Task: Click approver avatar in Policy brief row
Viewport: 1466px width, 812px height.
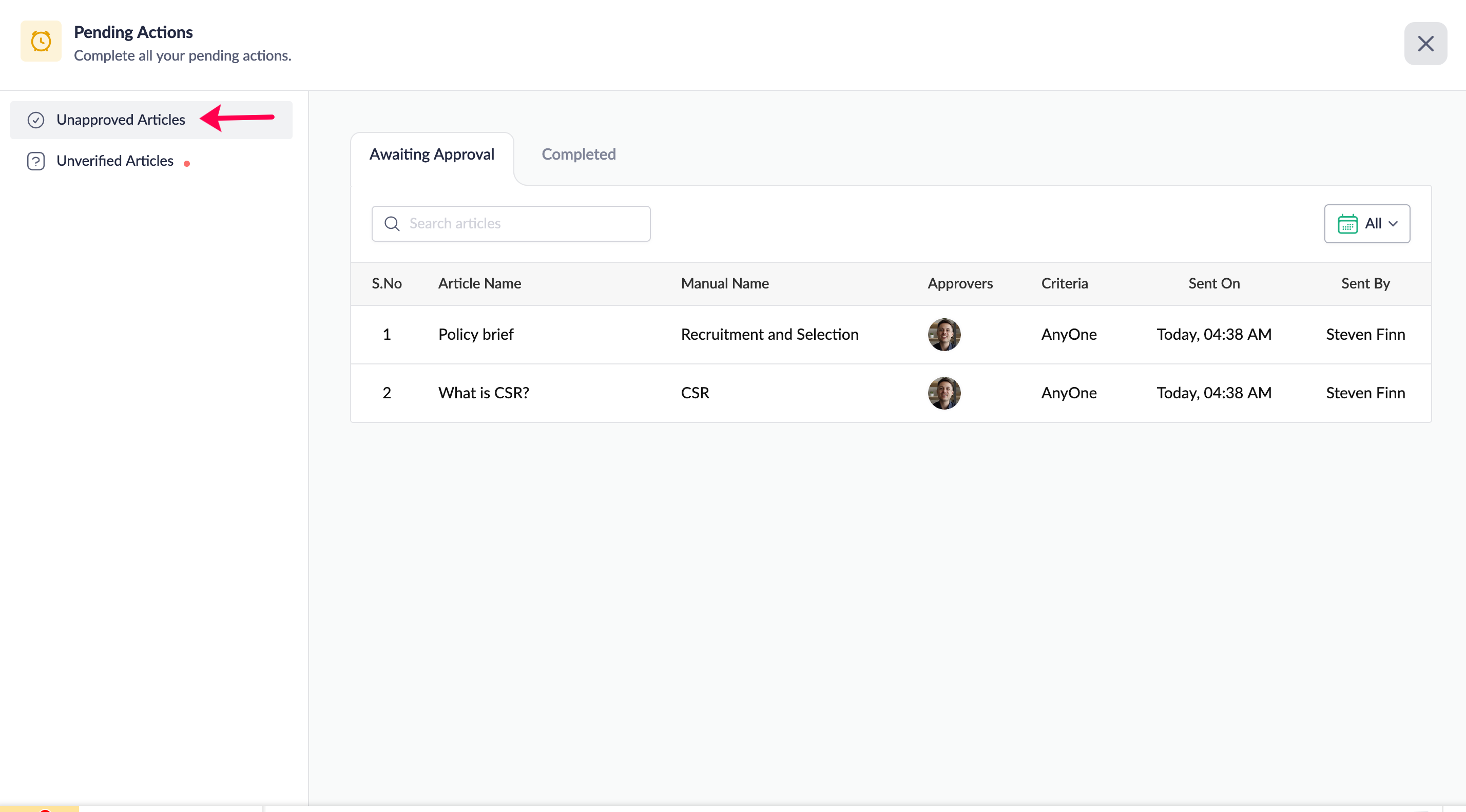Action: tap(944, 335)
